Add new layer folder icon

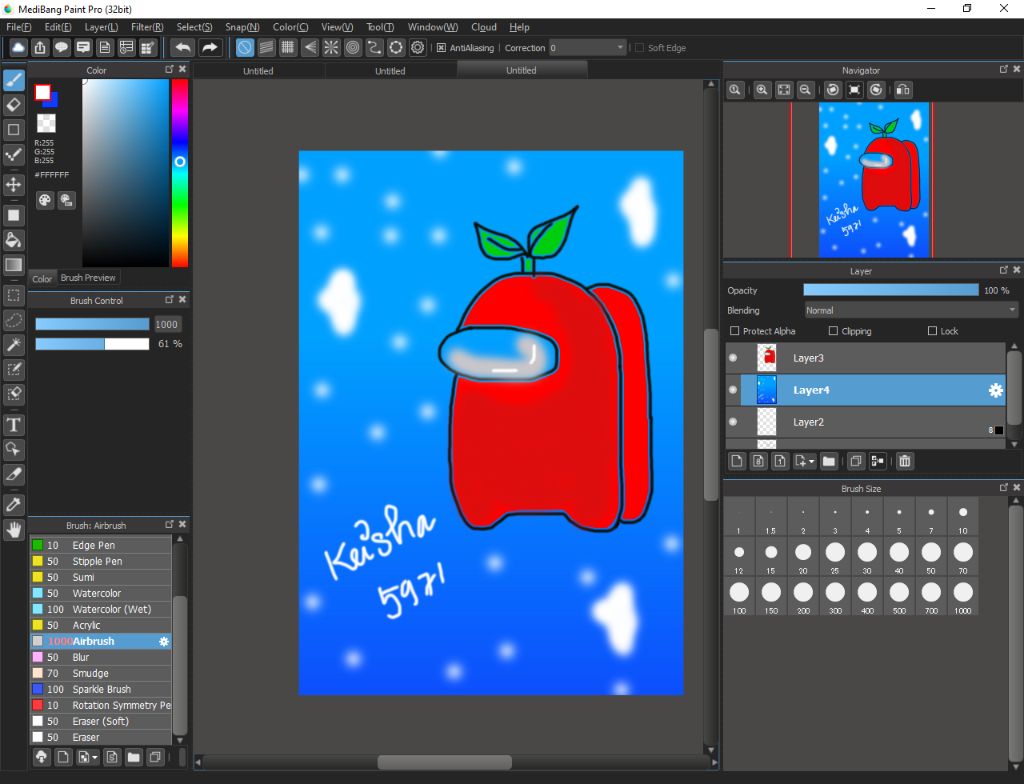click(829, 461)
